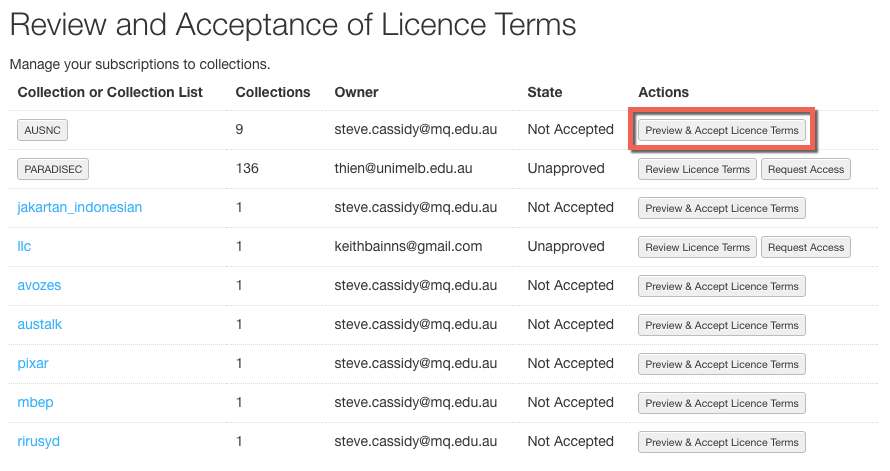The height and width of the screenshot is (471, 890).
Task: Open the mbep collection link
Action: click(35, 403)
